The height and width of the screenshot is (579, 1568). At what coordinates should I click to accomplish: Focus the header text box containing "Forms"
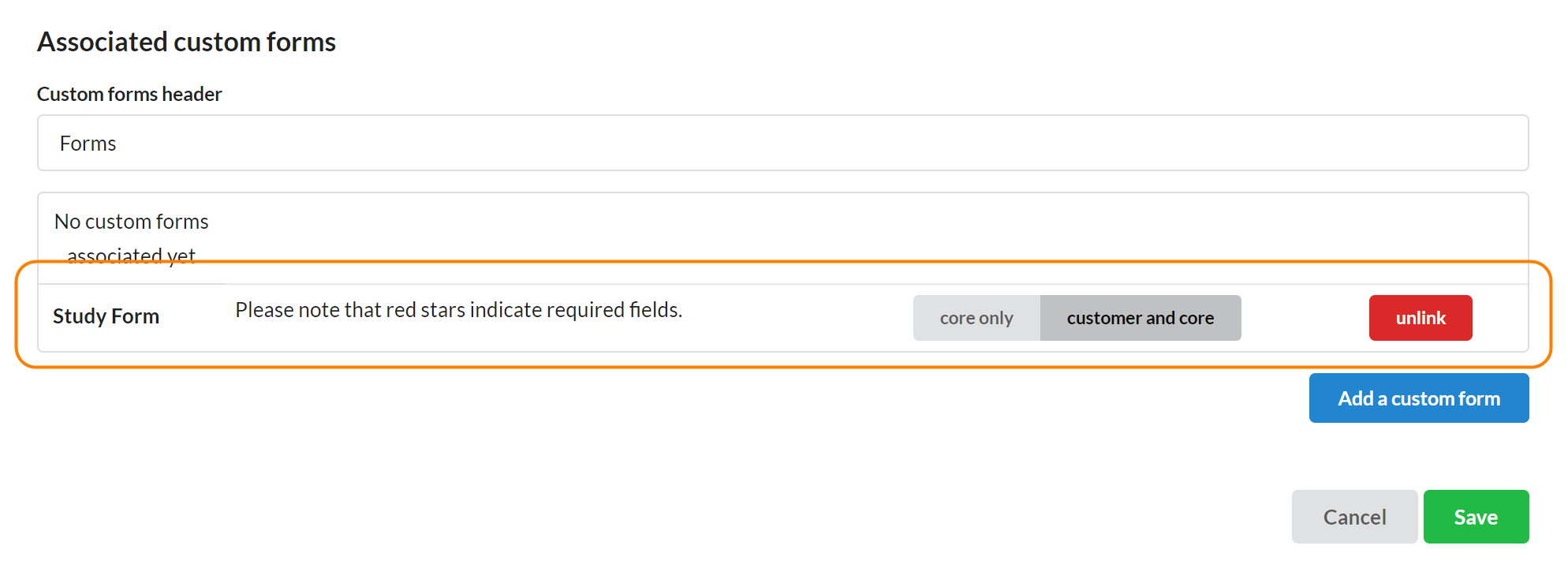tap(782, 143)
